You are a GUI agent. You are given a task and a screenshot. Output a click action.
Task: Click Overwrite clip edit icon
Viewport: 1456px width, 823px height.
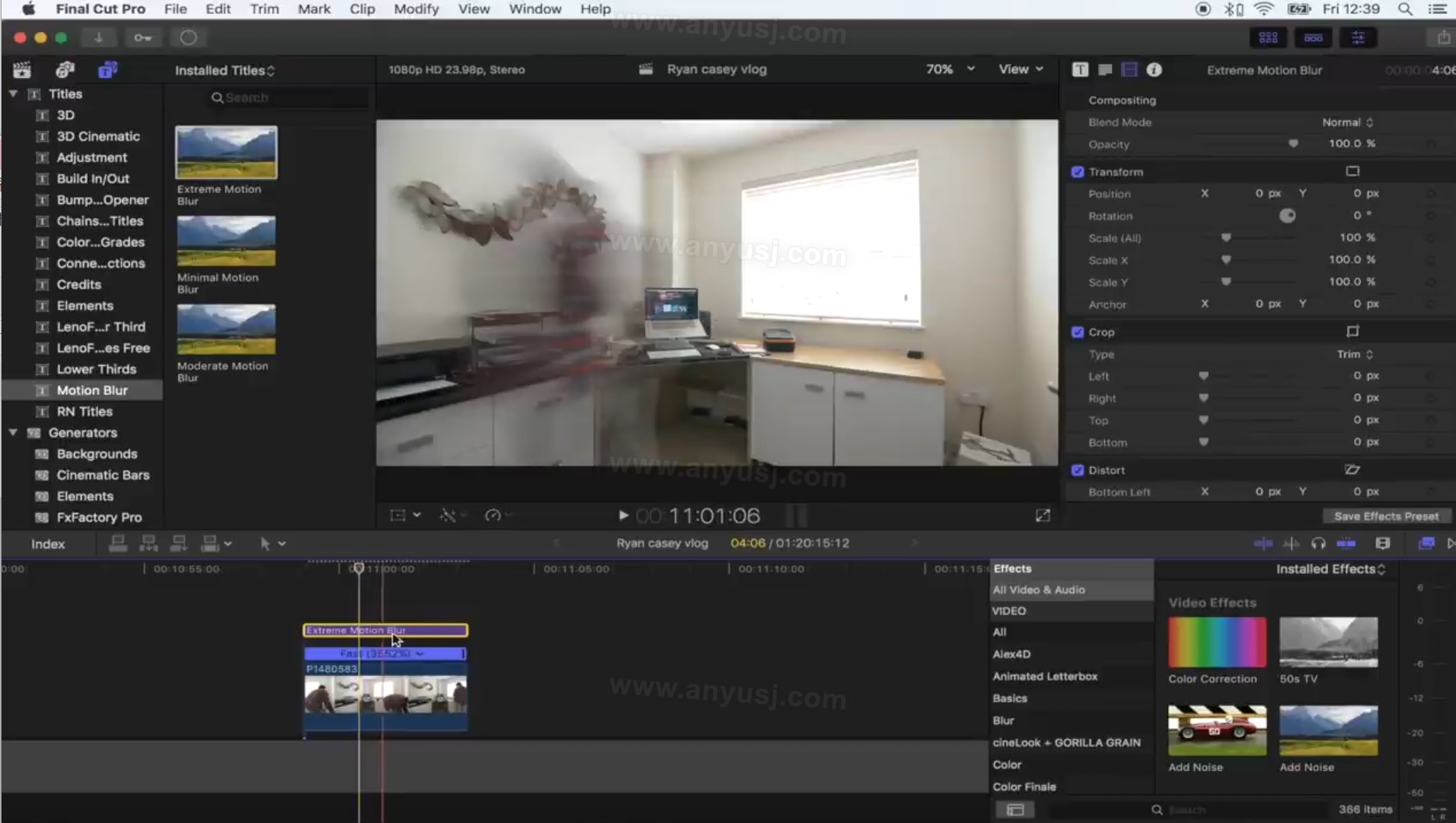(216, 543)
